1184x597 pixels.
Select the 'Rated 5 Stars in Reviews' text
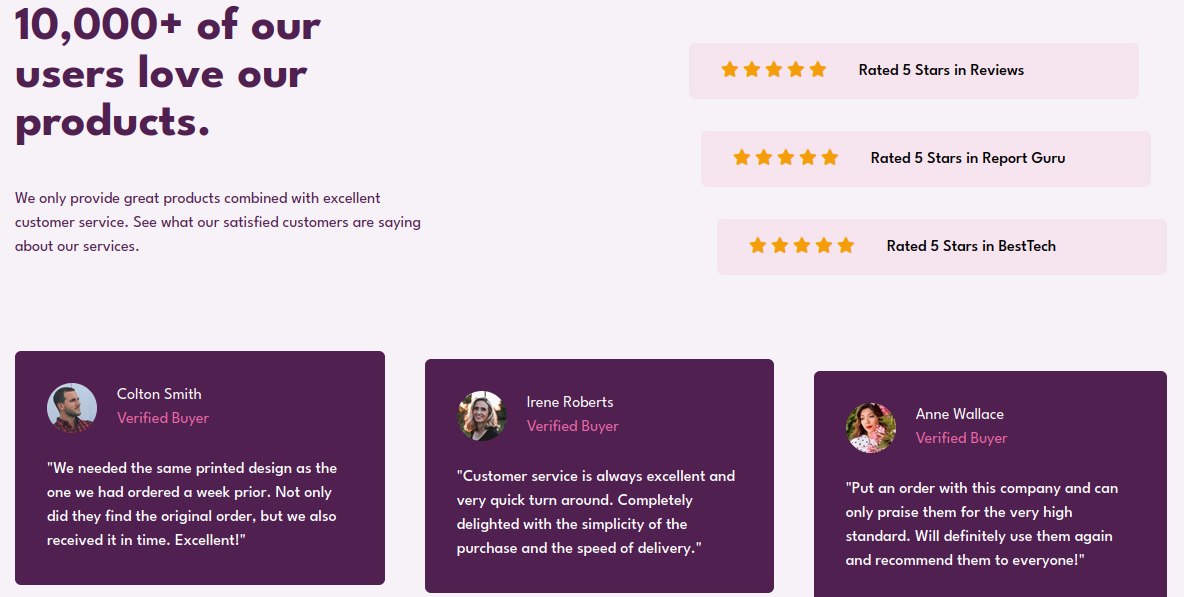point(941,70)
